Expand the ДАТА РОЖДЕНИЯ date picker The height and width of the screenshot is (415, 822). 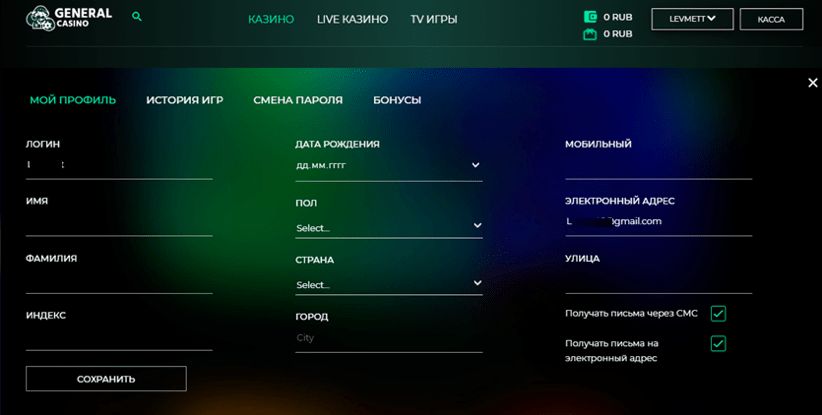pos(388,166)
